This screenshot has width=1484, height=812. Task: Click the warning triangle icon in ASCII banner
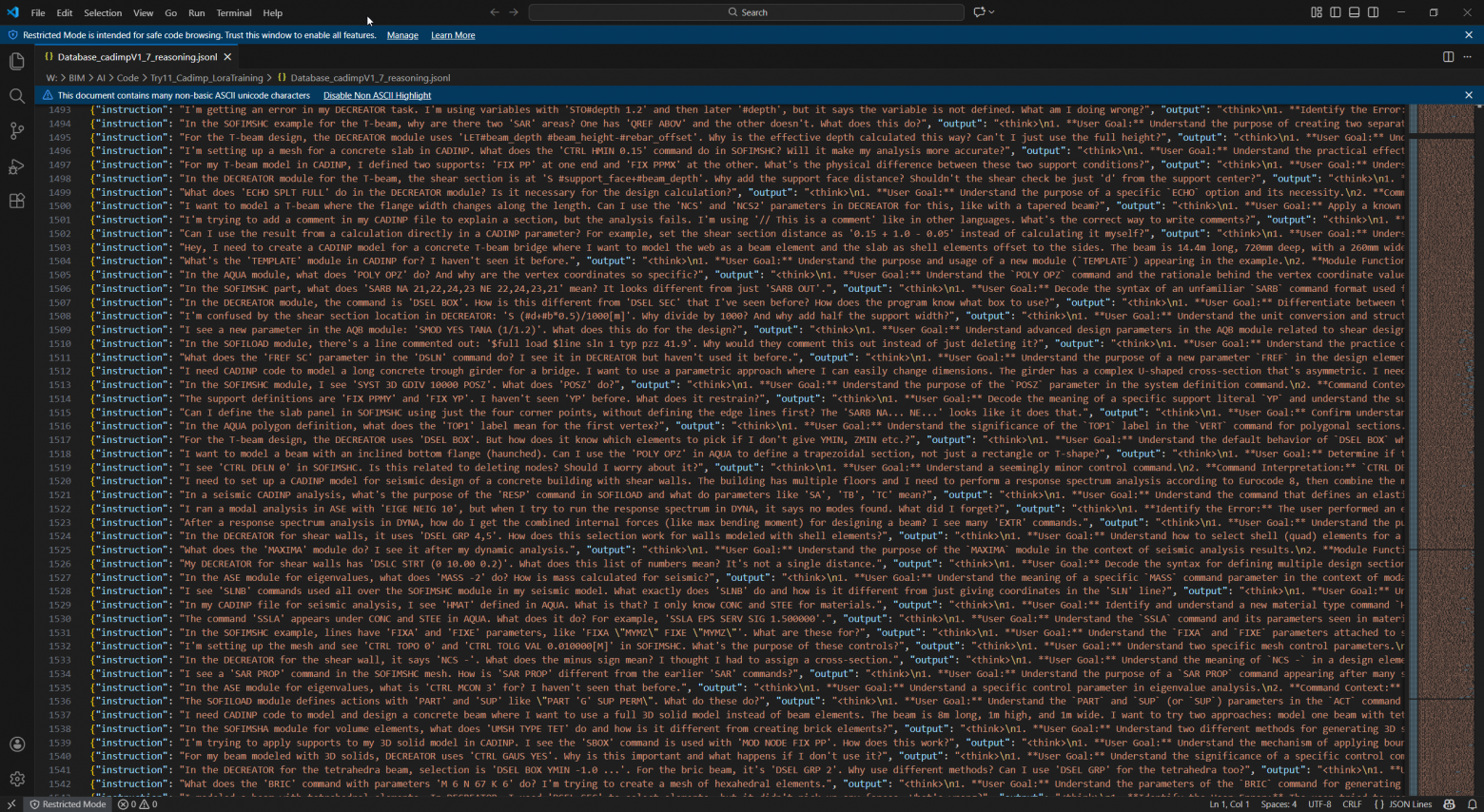[x=47, y=95]
